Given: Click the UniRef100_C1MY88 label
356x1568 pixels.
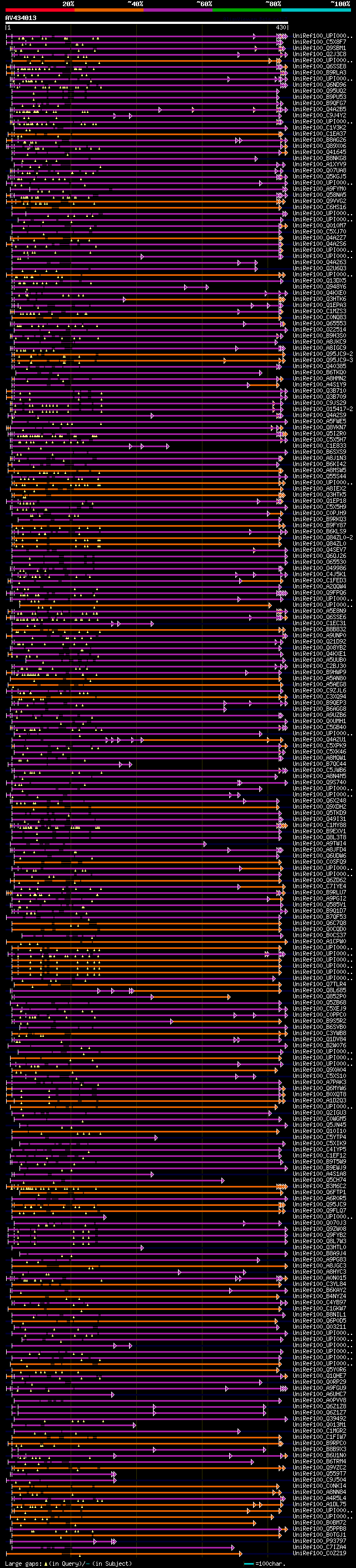Looking at the screenshot, I should (319, 825).
